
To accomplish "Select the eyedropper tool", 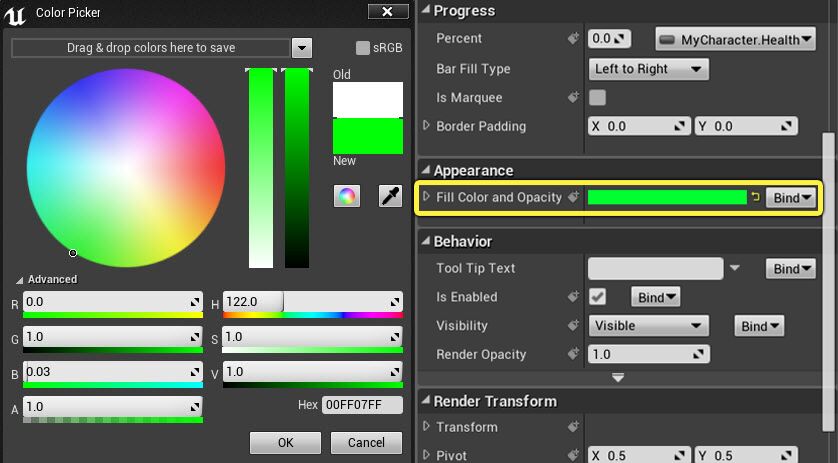I will click(390, 196).
